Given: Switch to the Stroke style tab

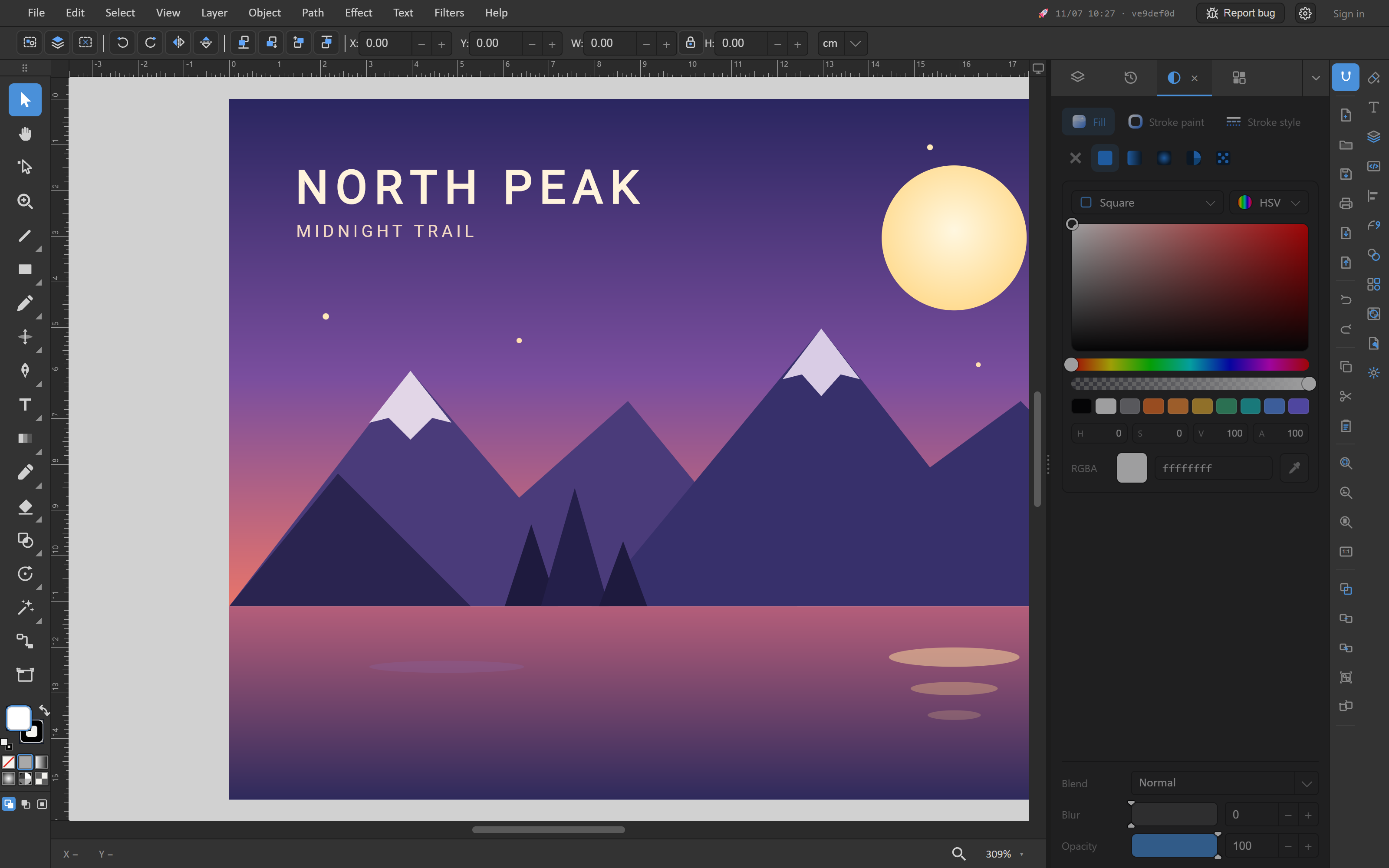Looking at the screenshot, I should pyautogui.click(x=1263, y=122).
